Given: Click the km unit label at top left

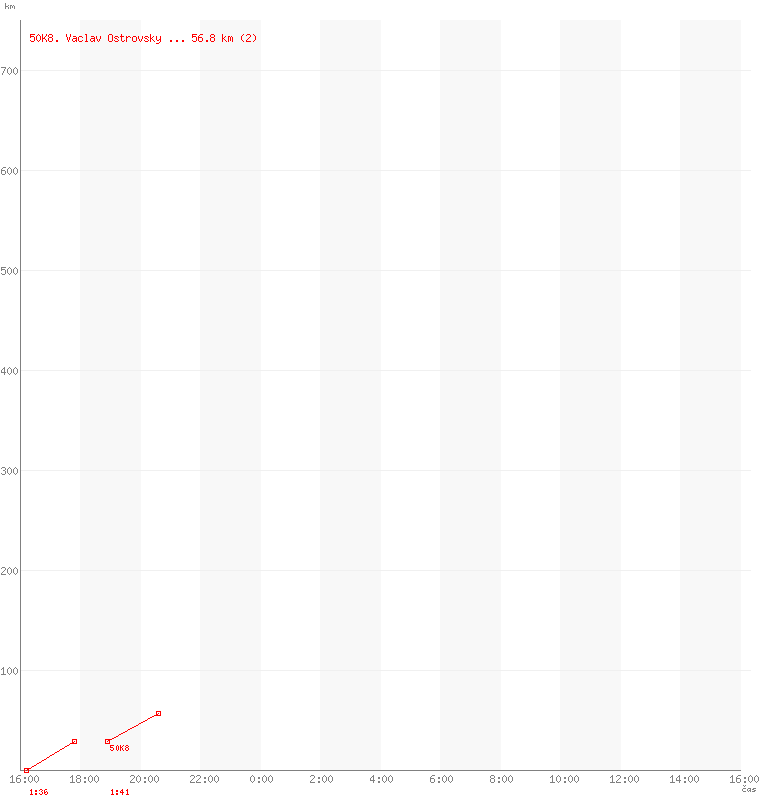Looking at the screenshot, I should 10,6.
